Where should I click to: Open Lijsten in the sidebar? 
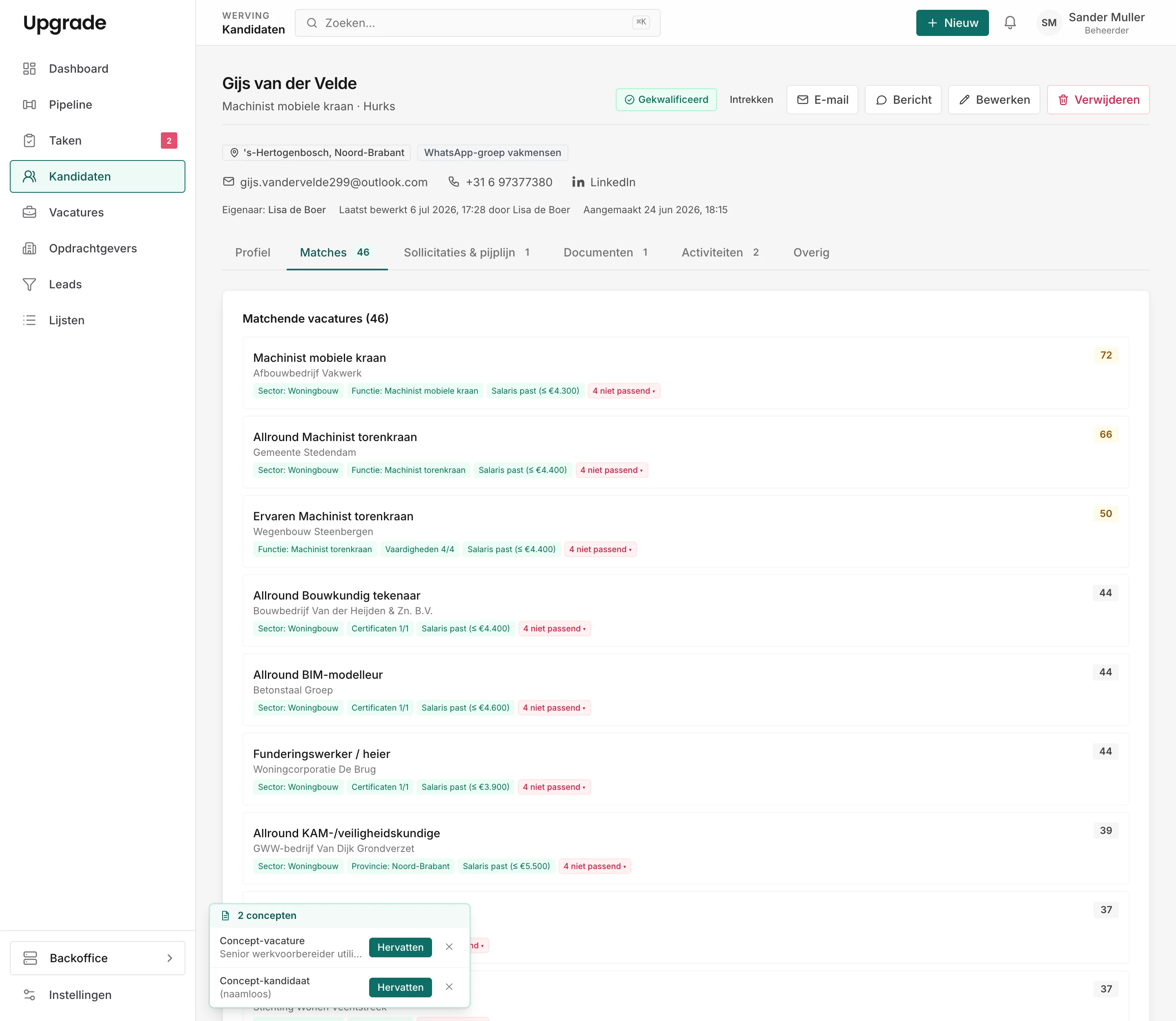click(x=98, y=320)
